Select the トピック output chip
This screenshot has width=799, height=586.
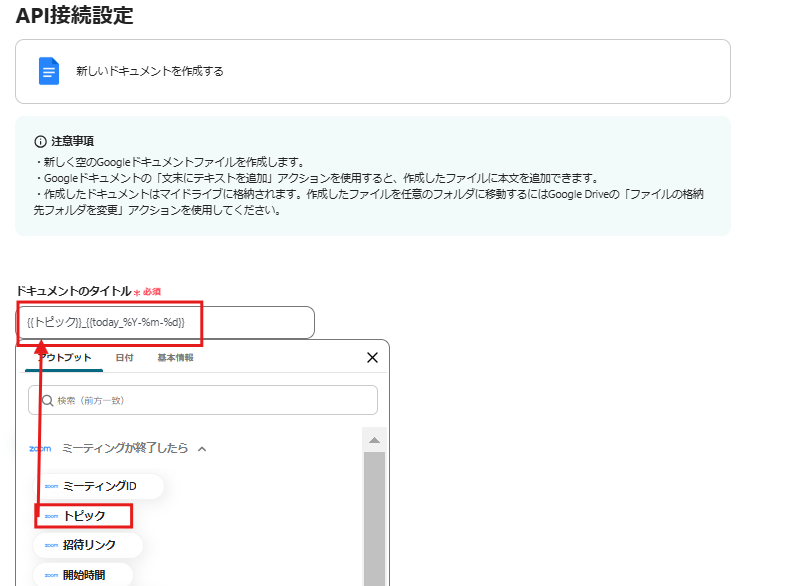(x=84, y=516)
